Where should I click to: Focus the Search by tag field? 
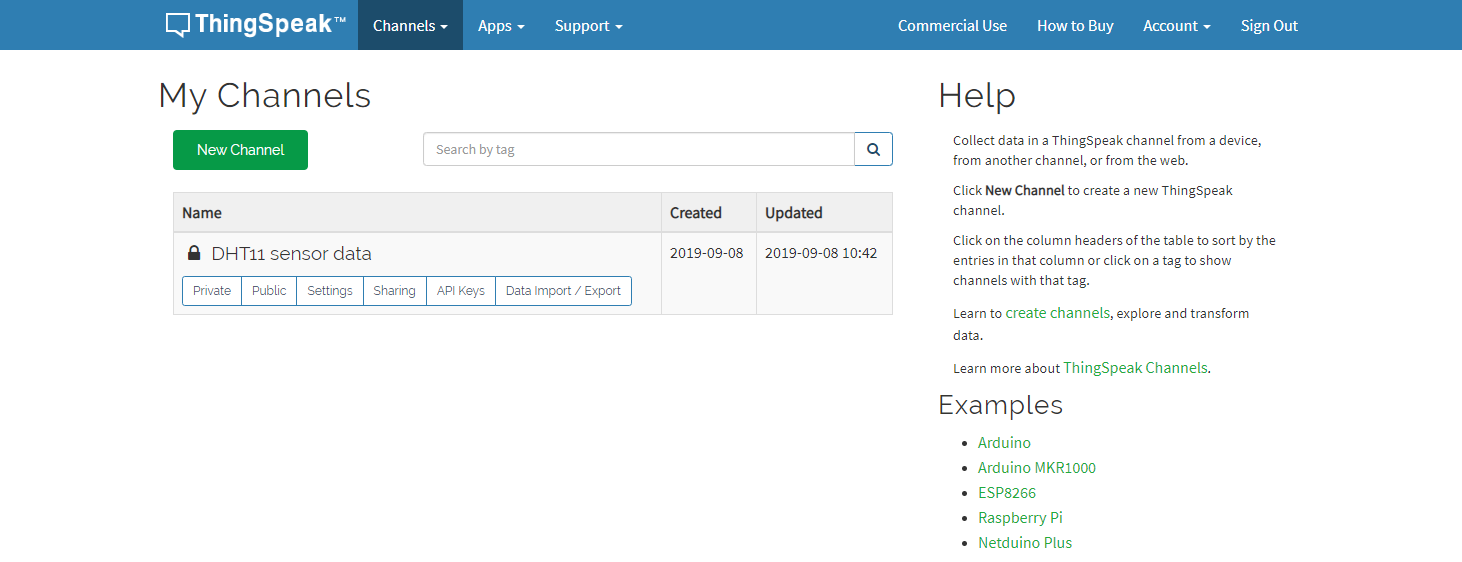click(x=638, y=149)
